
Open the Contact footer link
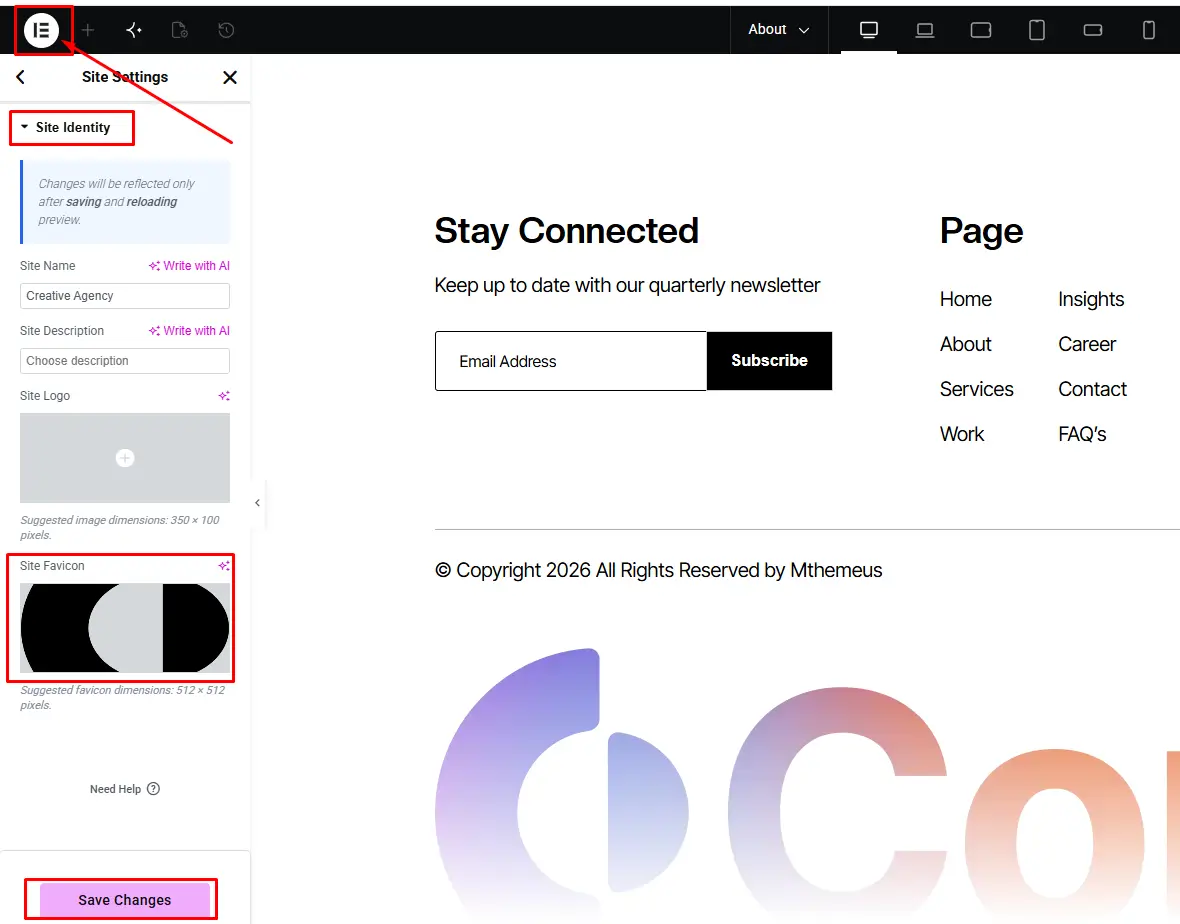pyautogui.click(x=1093, y=389)
